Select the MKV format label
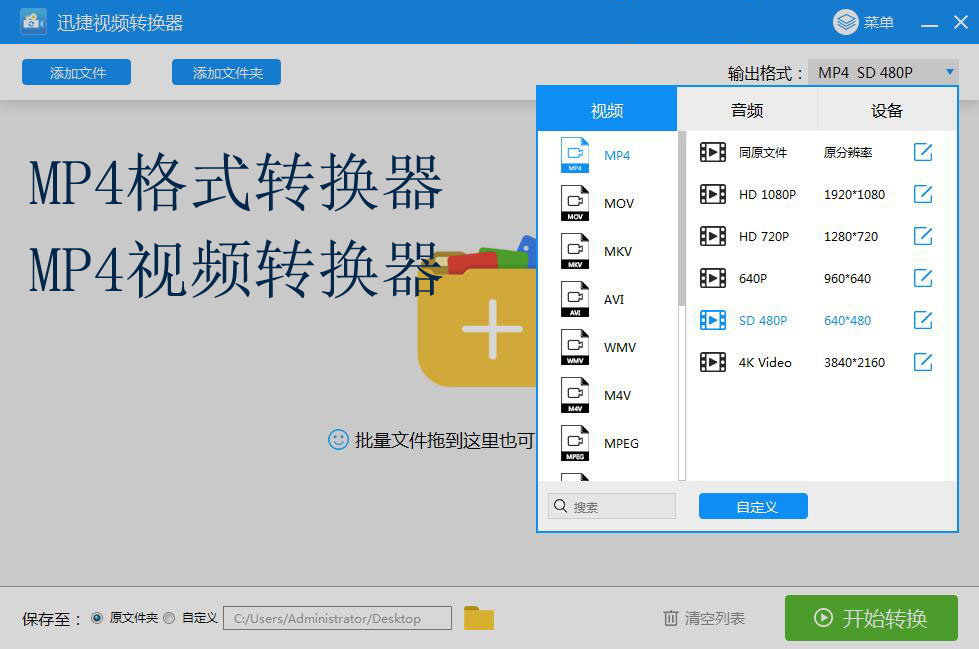Image resolution: width=979 pixels, height=649 pixels. [618, 251]
